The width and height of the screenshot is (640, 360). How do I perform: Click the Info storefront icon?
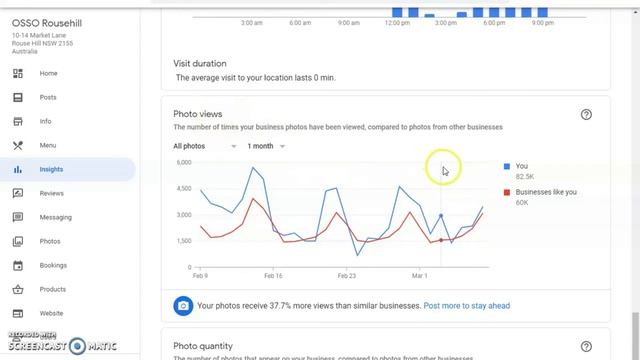(18, 121)
